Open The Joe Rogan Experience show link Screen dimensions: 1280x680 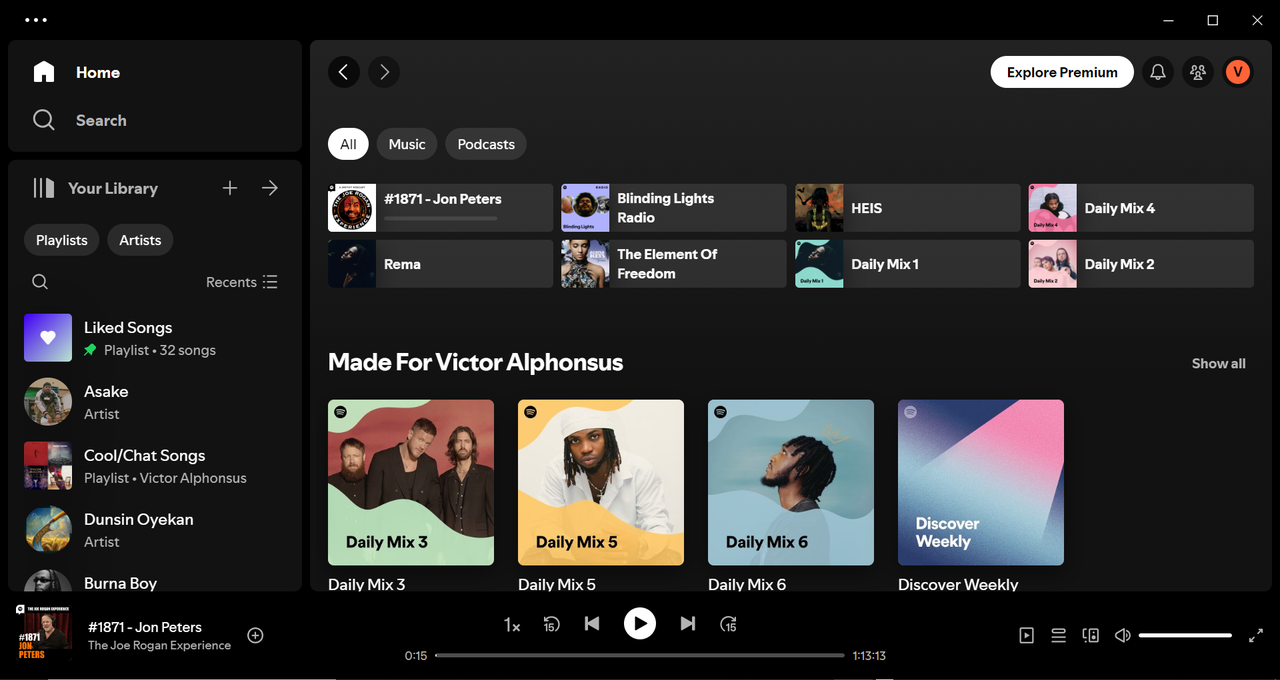[159, 646]
